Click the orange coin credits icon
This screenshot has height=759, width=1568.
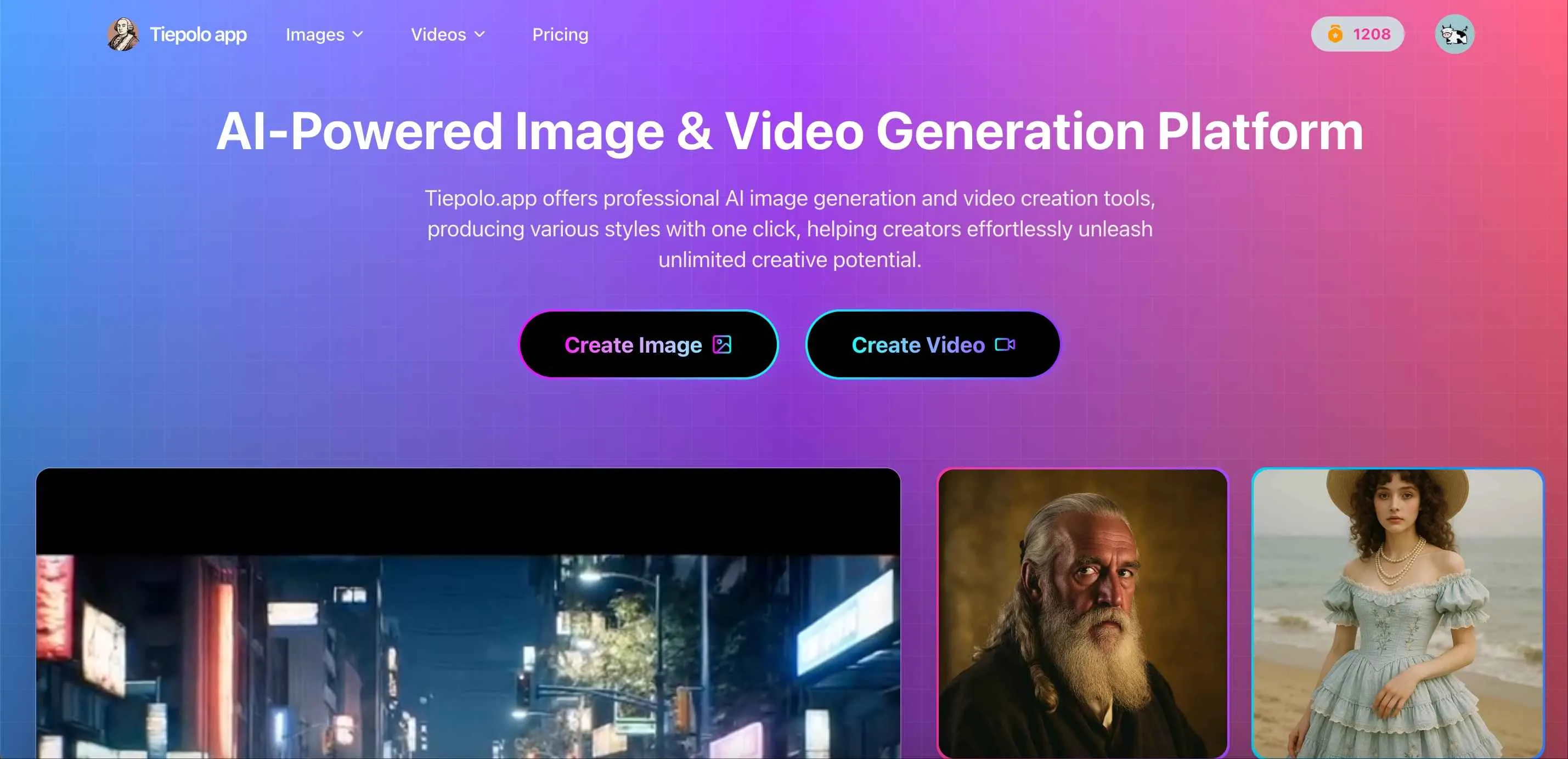pyautogui.click(x=1334, y=34)
